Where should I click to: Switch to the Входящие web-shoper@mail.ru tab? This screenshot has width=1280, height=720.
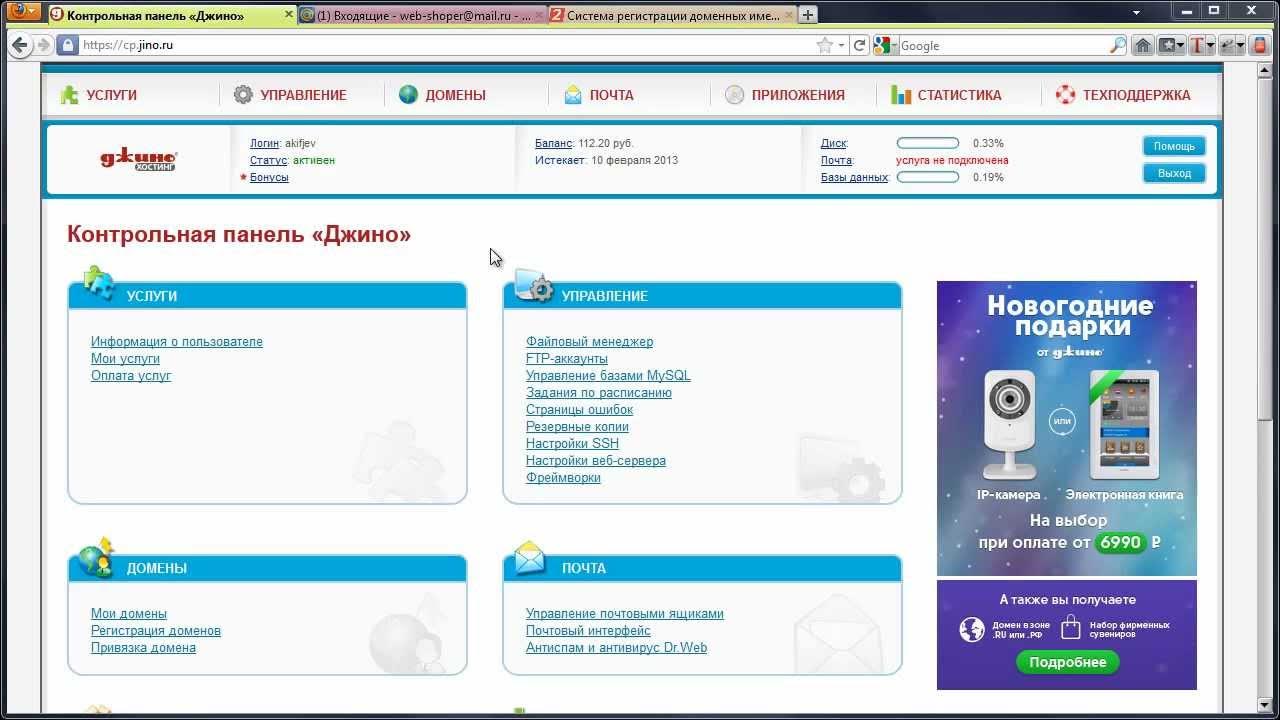[421, 15]
